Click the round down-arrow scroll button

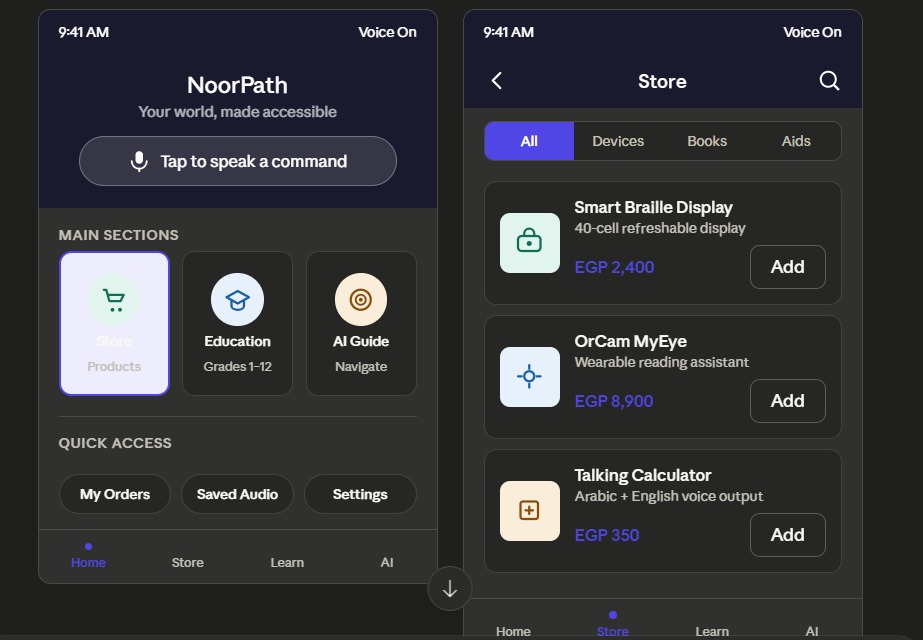pyautogui.click(x=450, y=589)
